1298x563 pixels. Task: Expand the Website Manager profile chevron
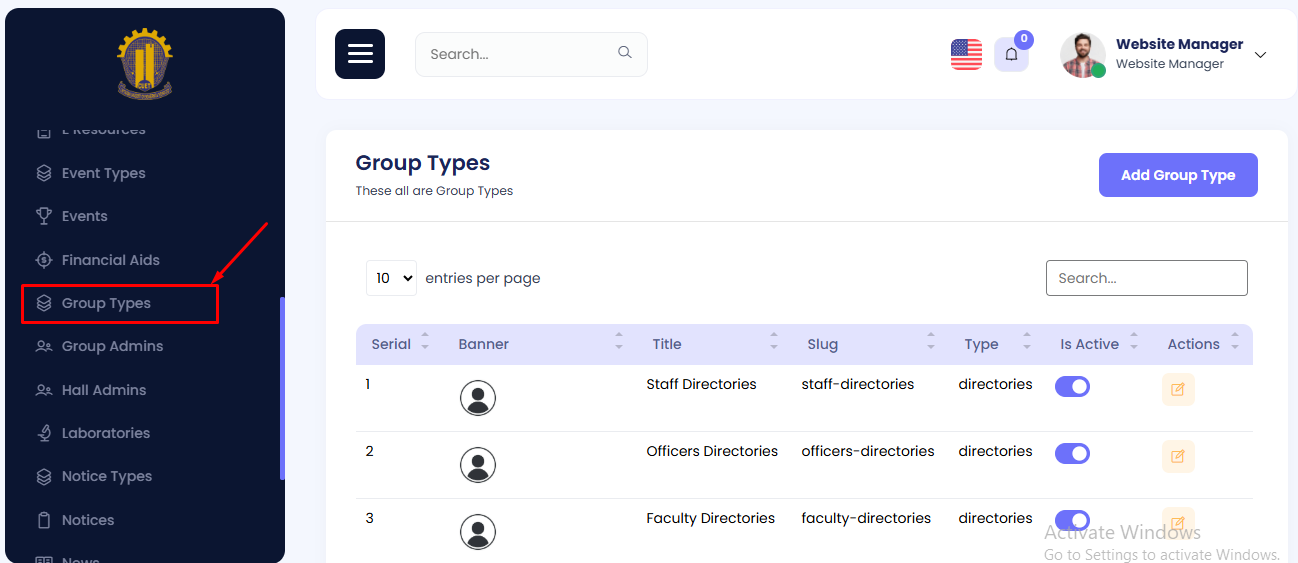point(1260,55)
